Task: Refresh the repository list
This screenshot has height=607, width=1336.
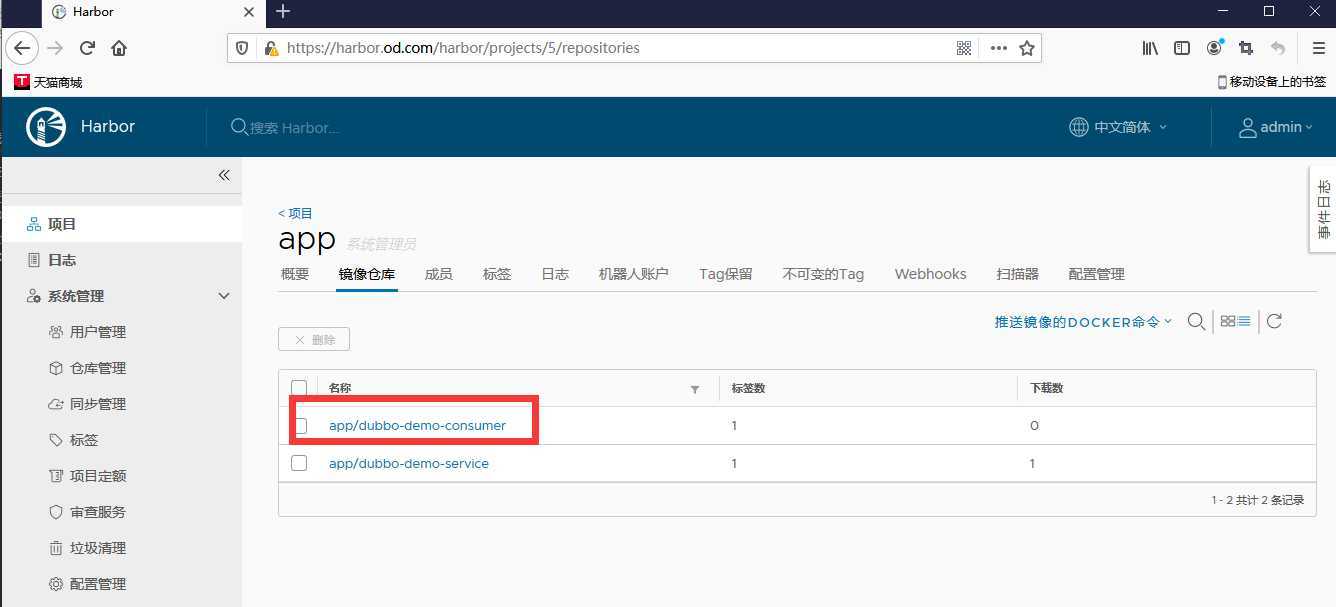Action: point(1274,321)
